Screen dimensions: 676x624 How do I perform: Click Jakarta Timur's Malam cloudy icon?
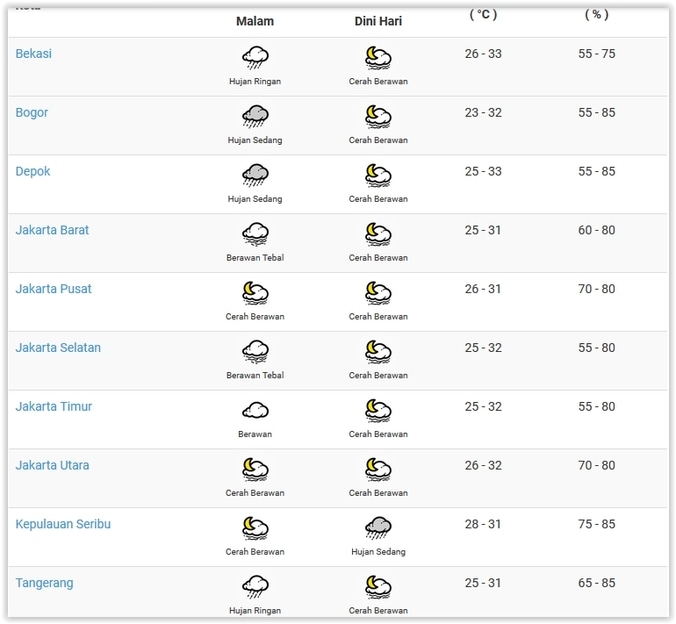[x=255, y=410]
